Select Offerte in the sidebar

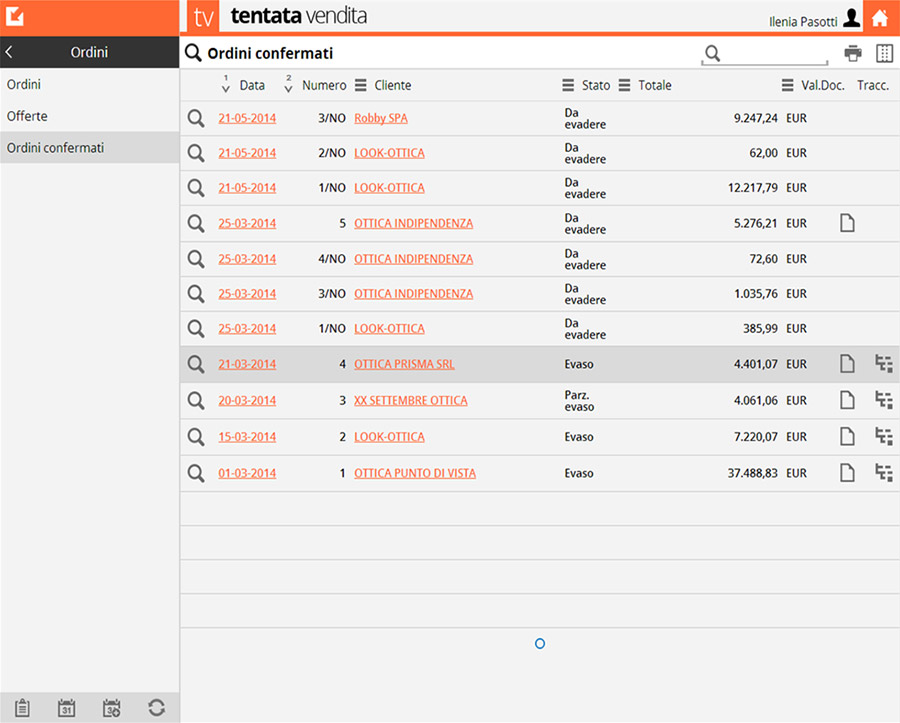pyautogui.click(x=27, y=116)
